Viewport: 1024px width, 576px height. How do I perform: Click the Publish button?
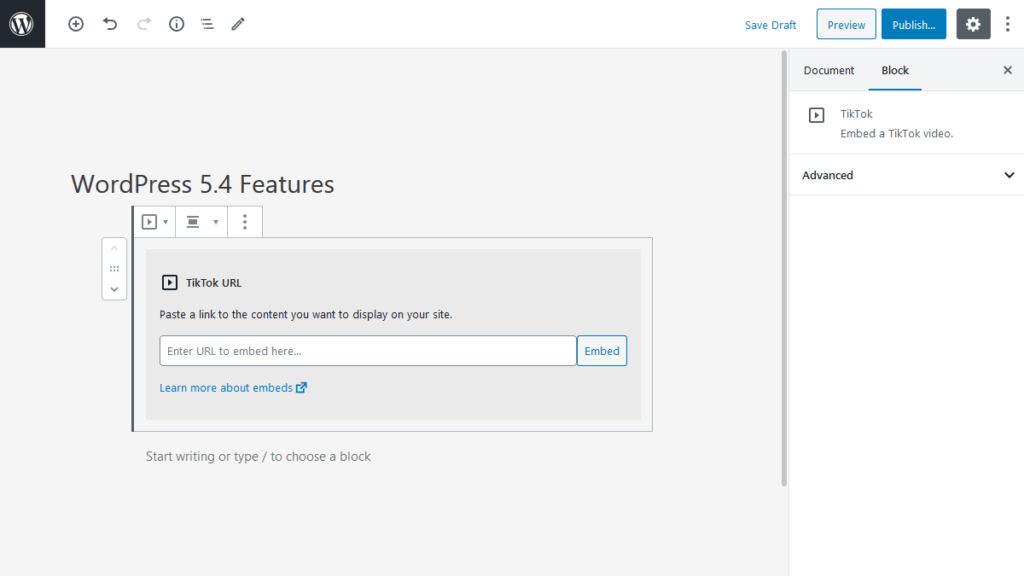click(x=914, y=25)
